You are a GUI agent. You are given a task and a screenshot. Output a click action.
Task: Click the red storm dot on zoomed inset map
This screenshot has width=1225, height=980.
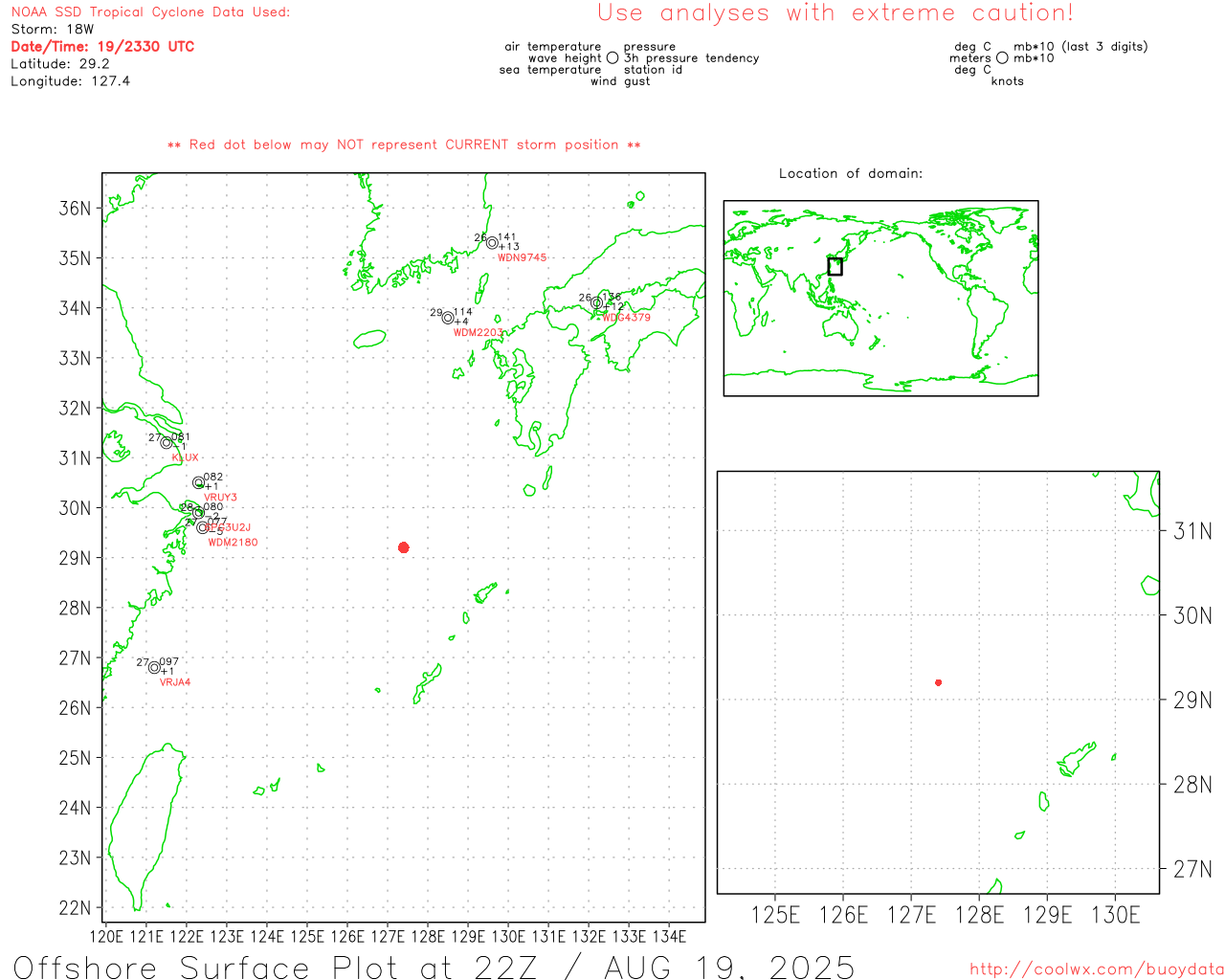point(939,682)
